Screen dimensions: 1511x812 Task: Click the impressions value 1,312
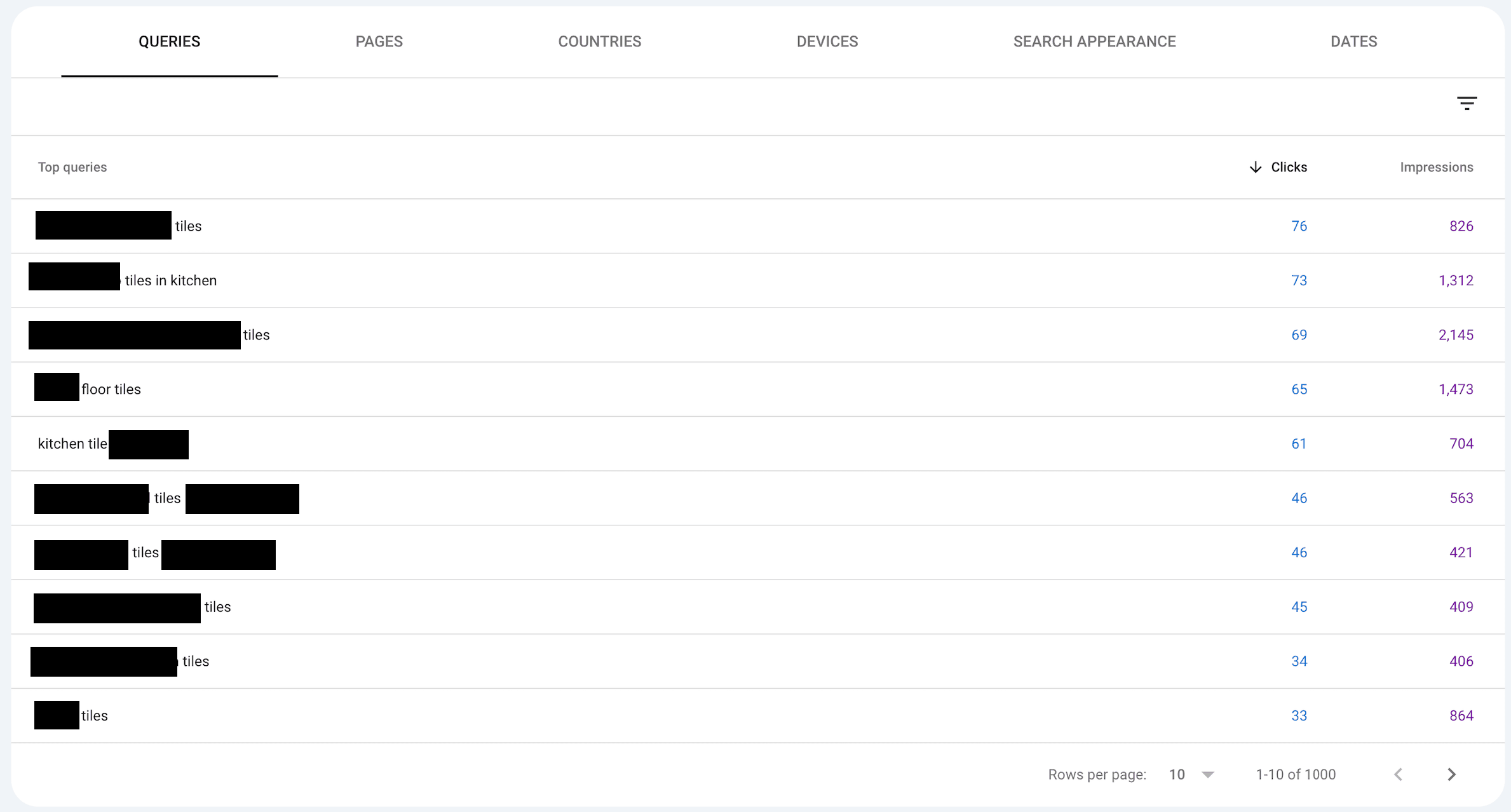pyautogui.click(x=1456, y=280)
